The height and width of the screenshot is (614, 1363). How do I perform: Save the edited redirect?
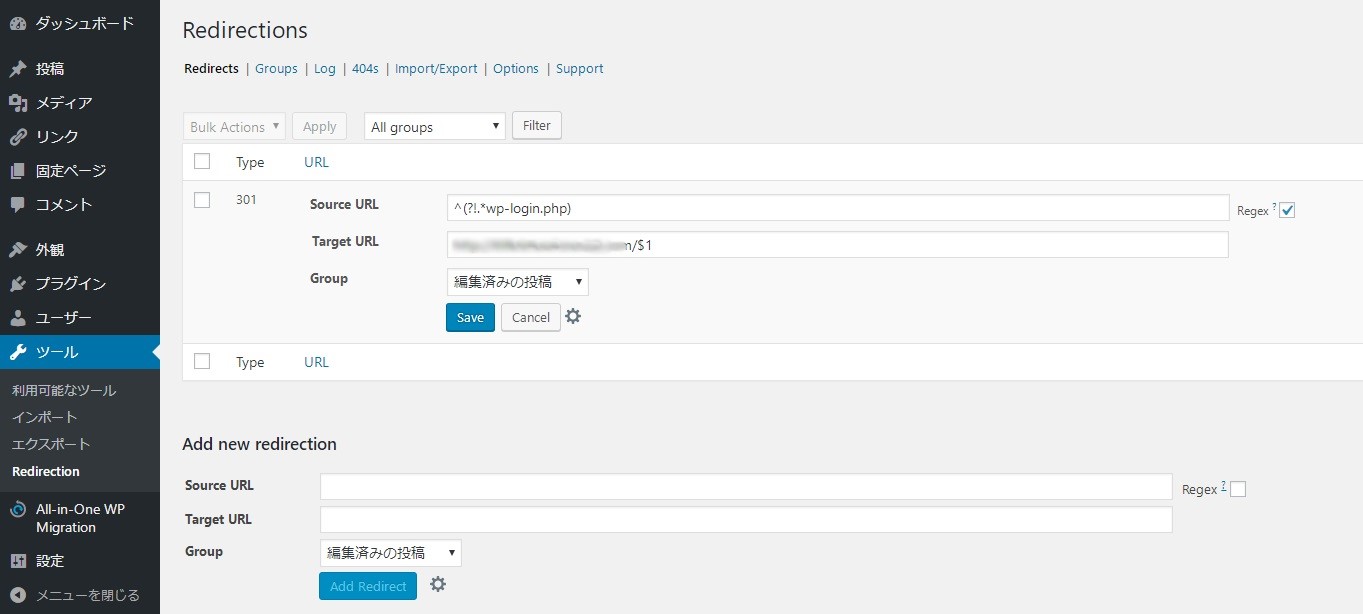[x=470, y=317]
